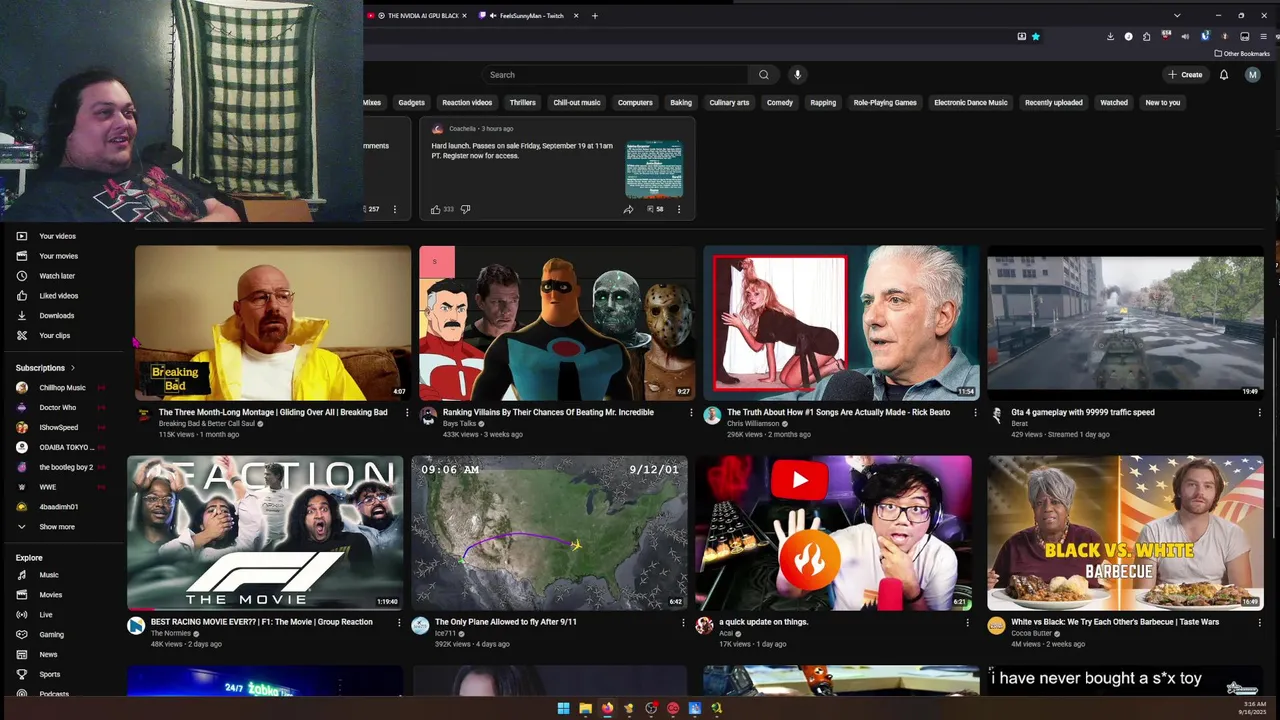Select the Computers filter chip
1280x720 pixels.
click(635, 103)
